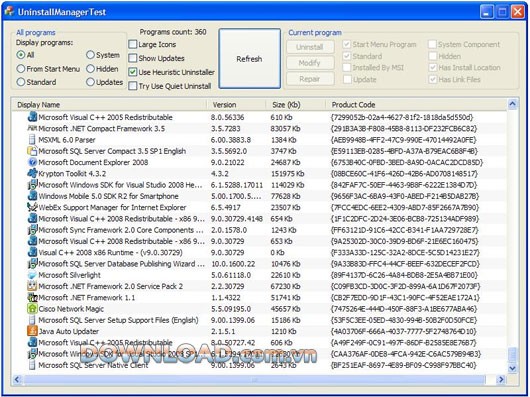Click the Microsoft Silverlight icon

[32, 275]
